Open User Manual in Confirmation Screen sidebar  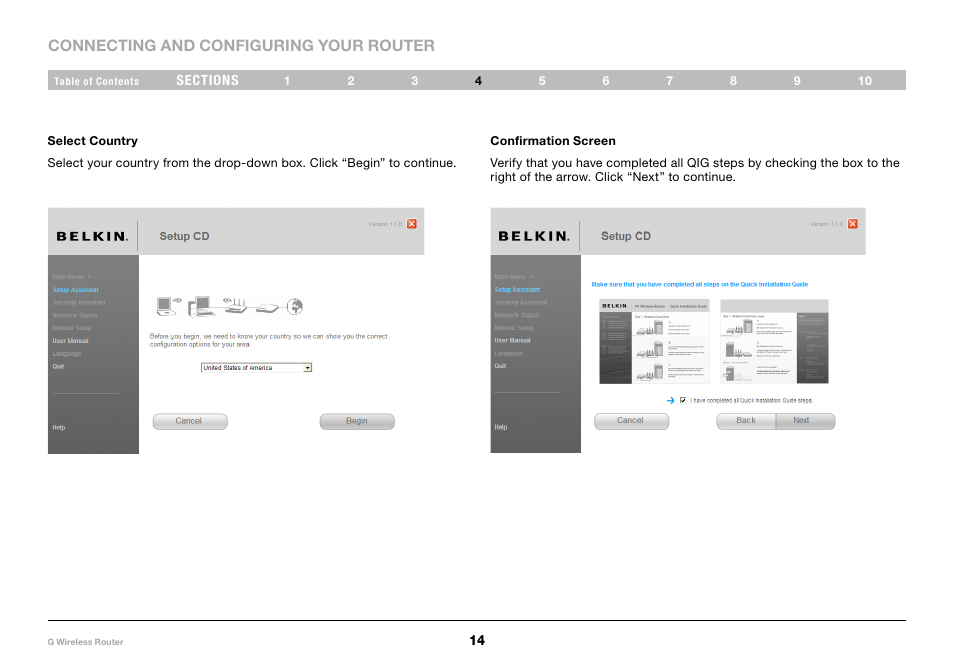tap(512, 341)
